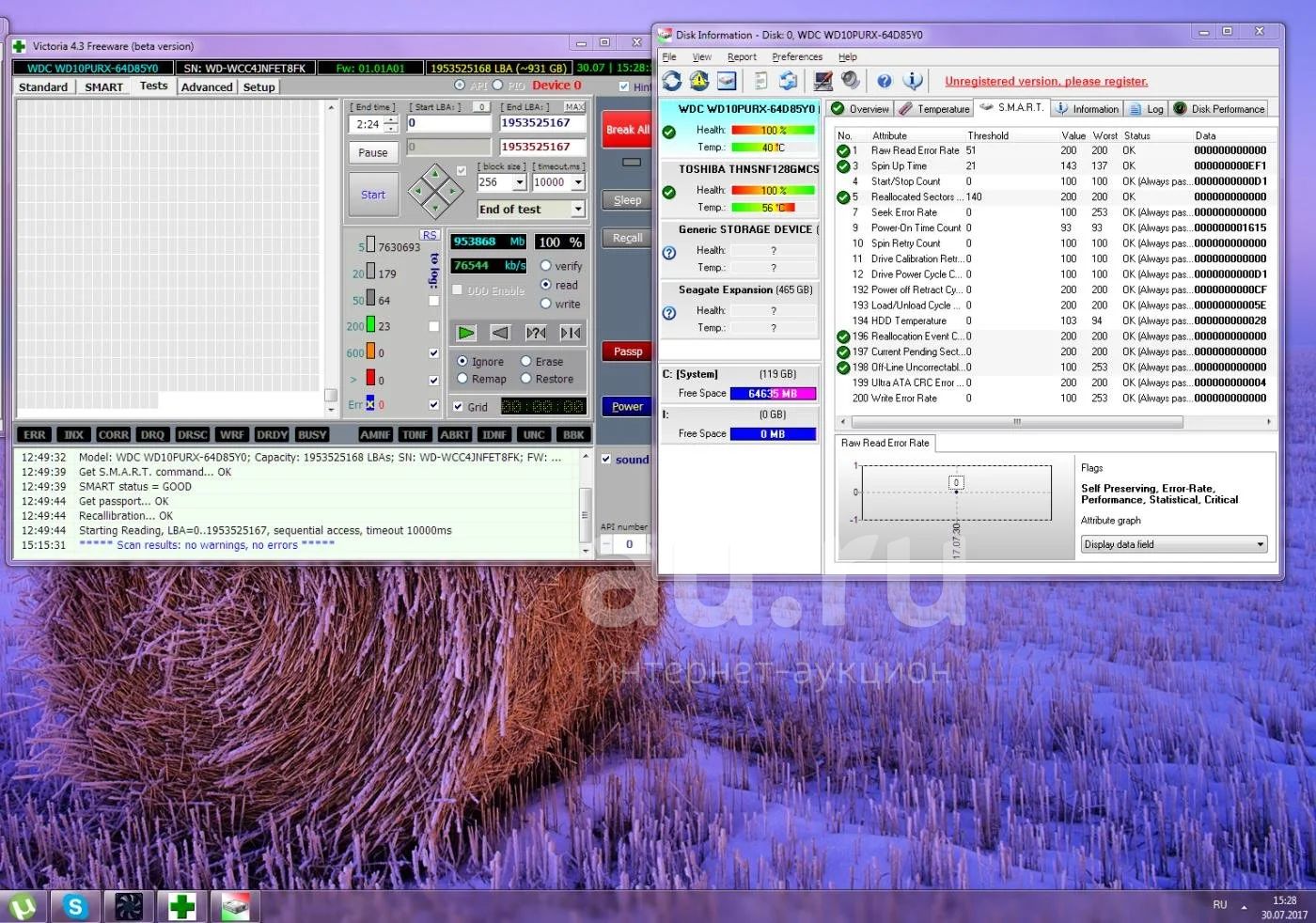Open the File menu in Disk Information
This screenshot has height=923, width=1316.
tap(669, 57)
